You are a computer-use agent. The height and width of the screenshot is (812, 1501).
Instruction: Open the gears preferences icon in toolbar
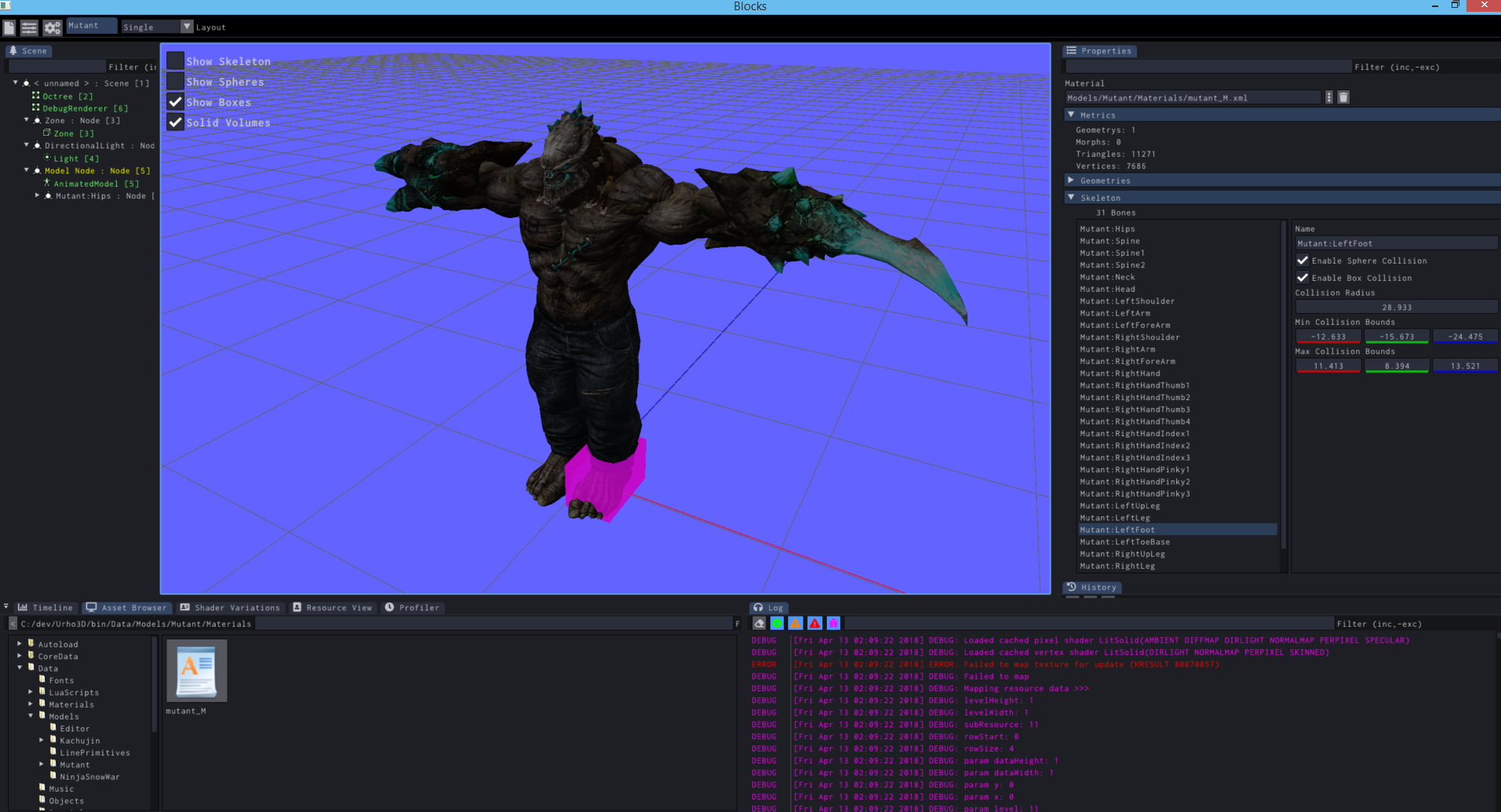coord(52,27)
